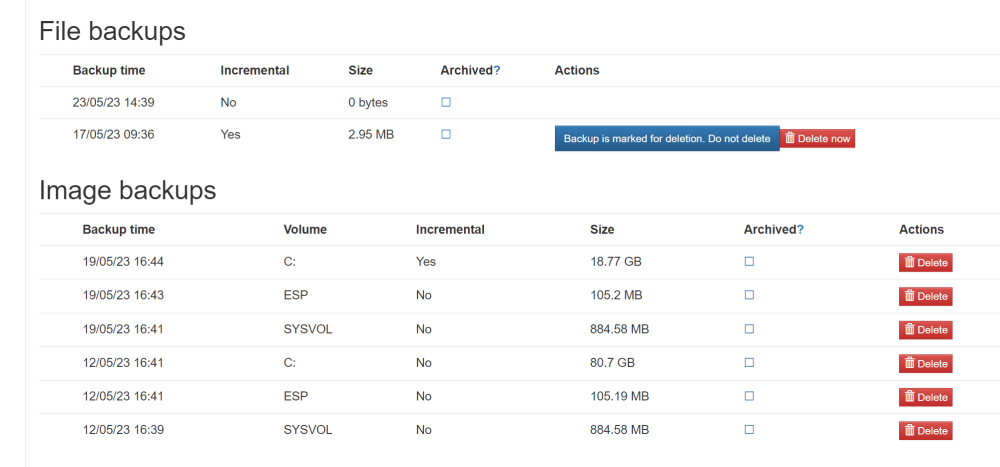Delete the 19/05/23 16:44 C: image backup
The height and width of the screenshot is (467, 1000).
click(925, 262)
